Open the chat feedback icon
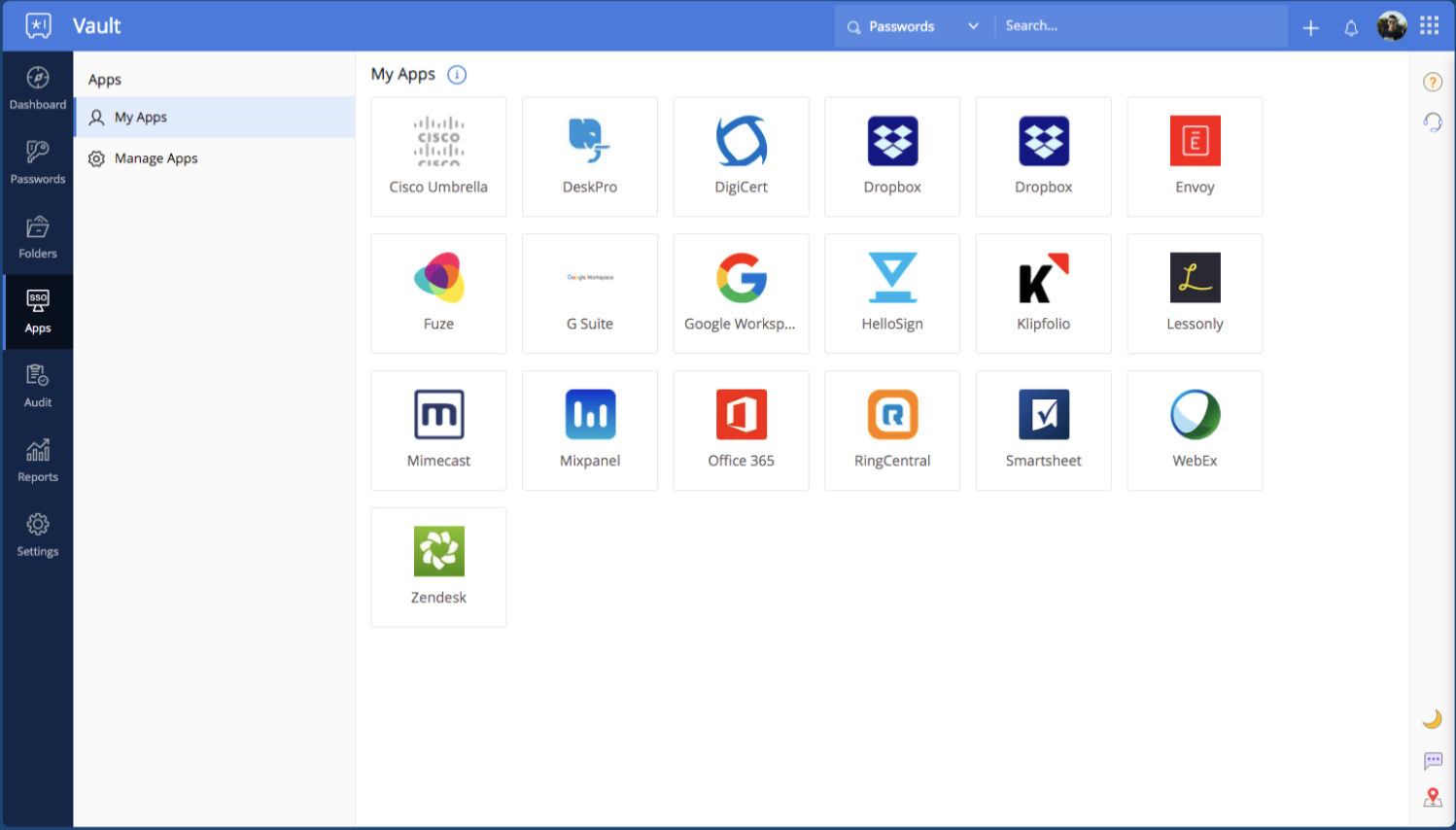1456x830 pixels. 1433,760
